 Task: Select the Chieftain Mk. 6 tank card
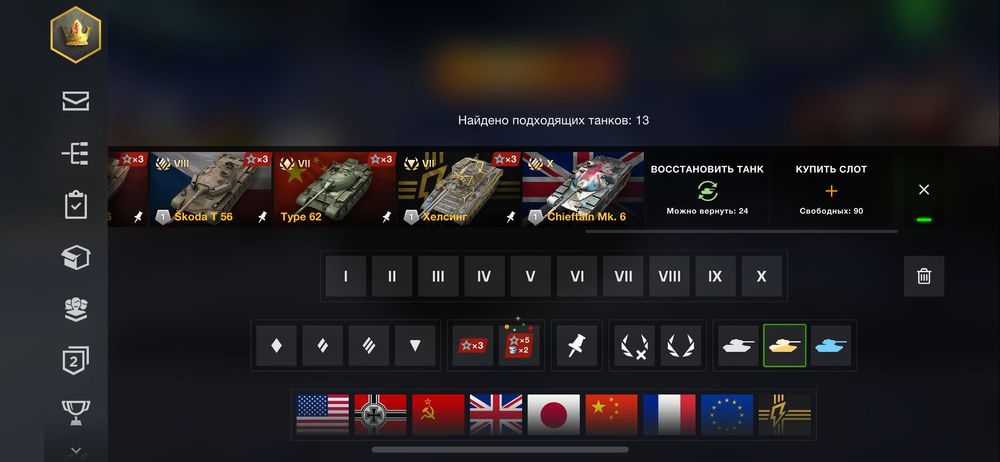[583, 190]
